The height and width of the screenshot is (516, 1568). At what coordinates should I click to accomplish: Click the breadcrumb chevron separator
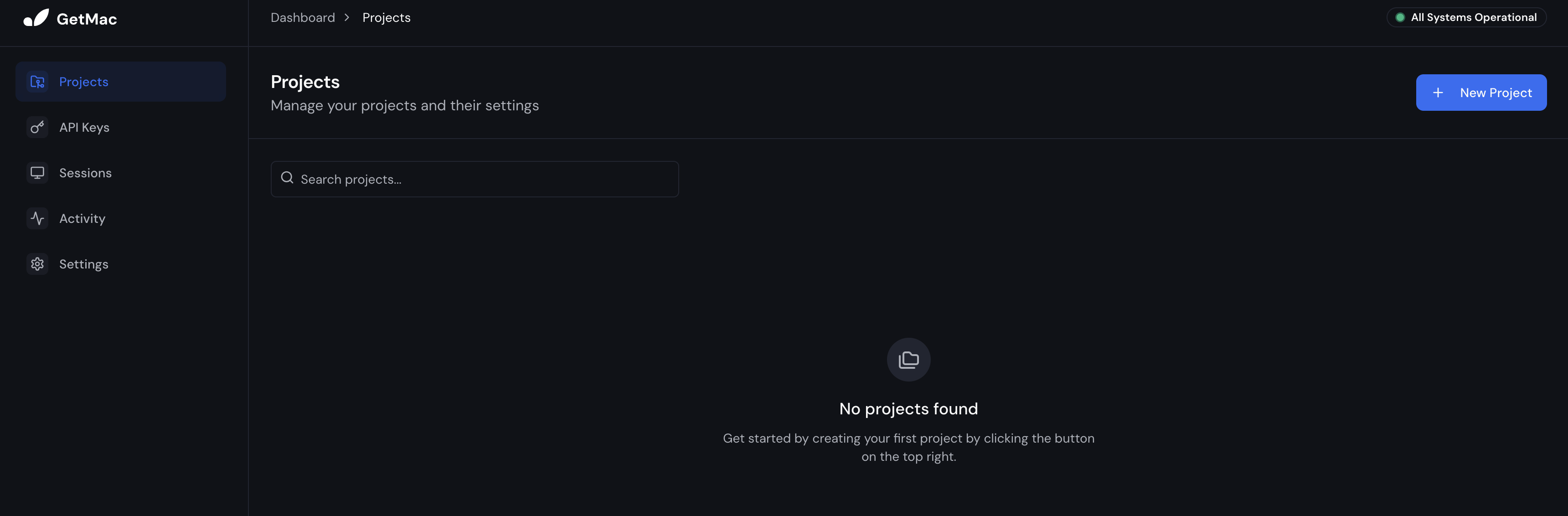coord(347,18)
